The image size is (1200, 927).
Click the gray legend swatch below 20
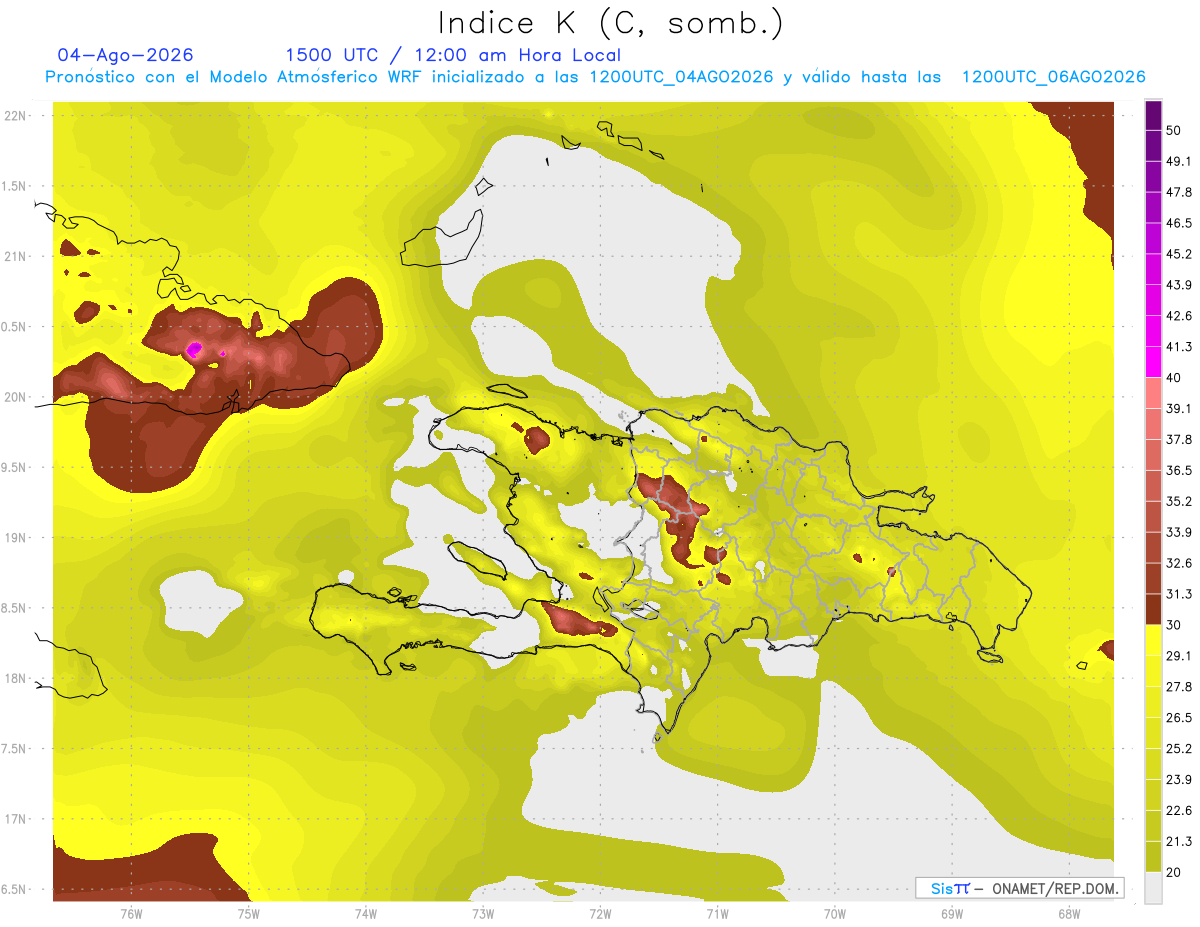[x=1153, y=887]
